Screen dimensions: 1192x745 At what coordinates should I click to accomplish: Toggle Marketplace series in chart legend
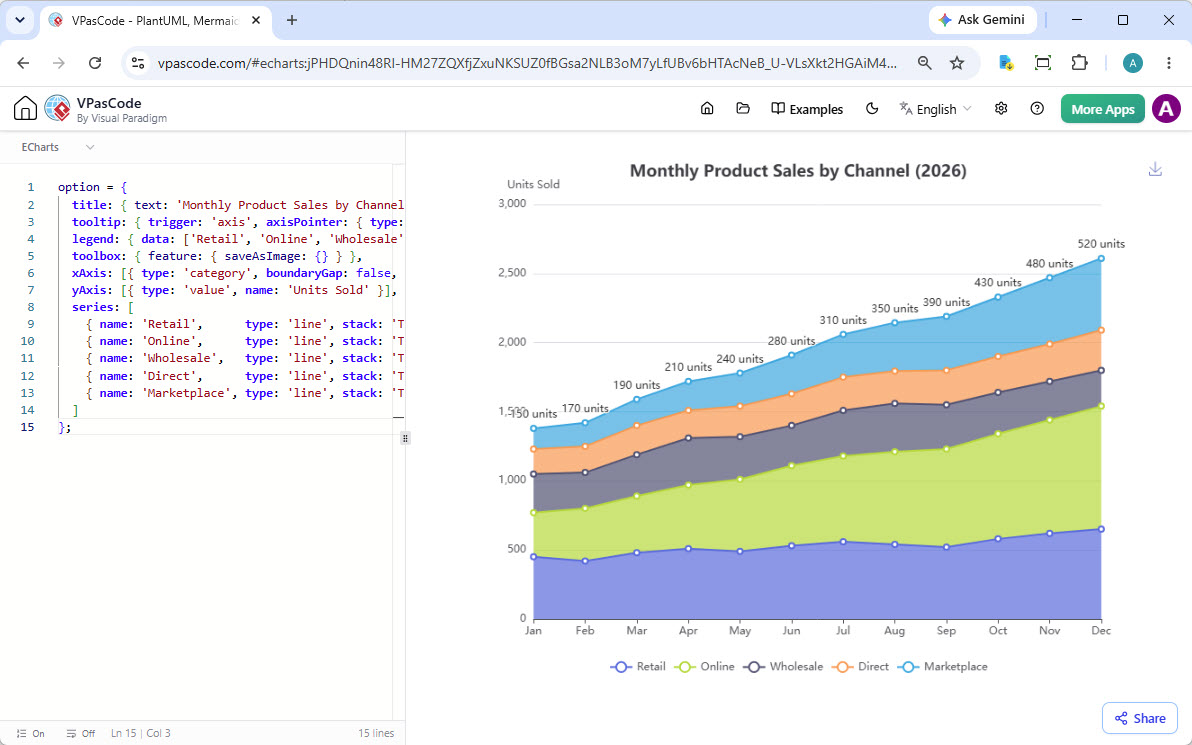point(943,667)
